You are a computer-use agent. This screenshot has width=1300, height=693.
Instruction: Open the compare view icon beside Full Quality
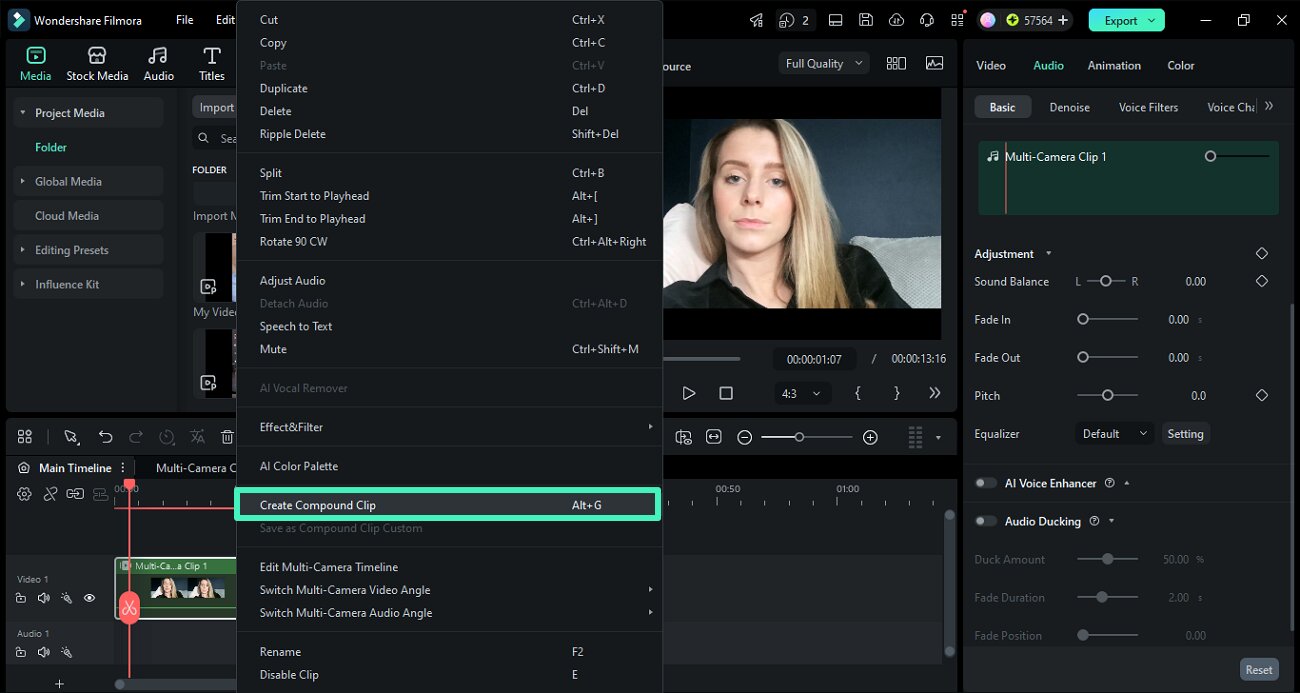pyautogui.click(x=896, y=63)
